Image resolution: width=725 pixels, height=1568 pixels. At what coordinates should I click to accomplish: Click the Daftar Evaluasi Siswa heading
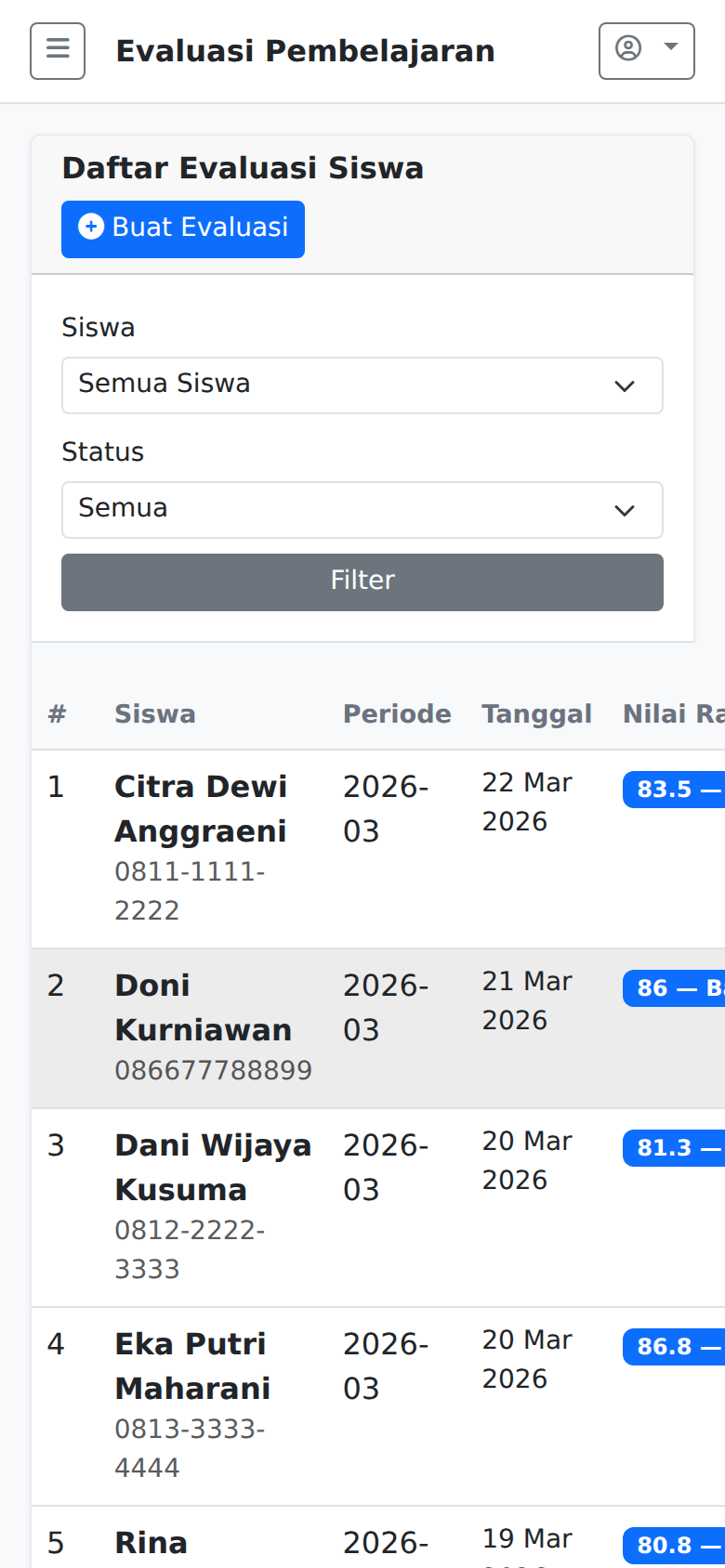(243, 168)
